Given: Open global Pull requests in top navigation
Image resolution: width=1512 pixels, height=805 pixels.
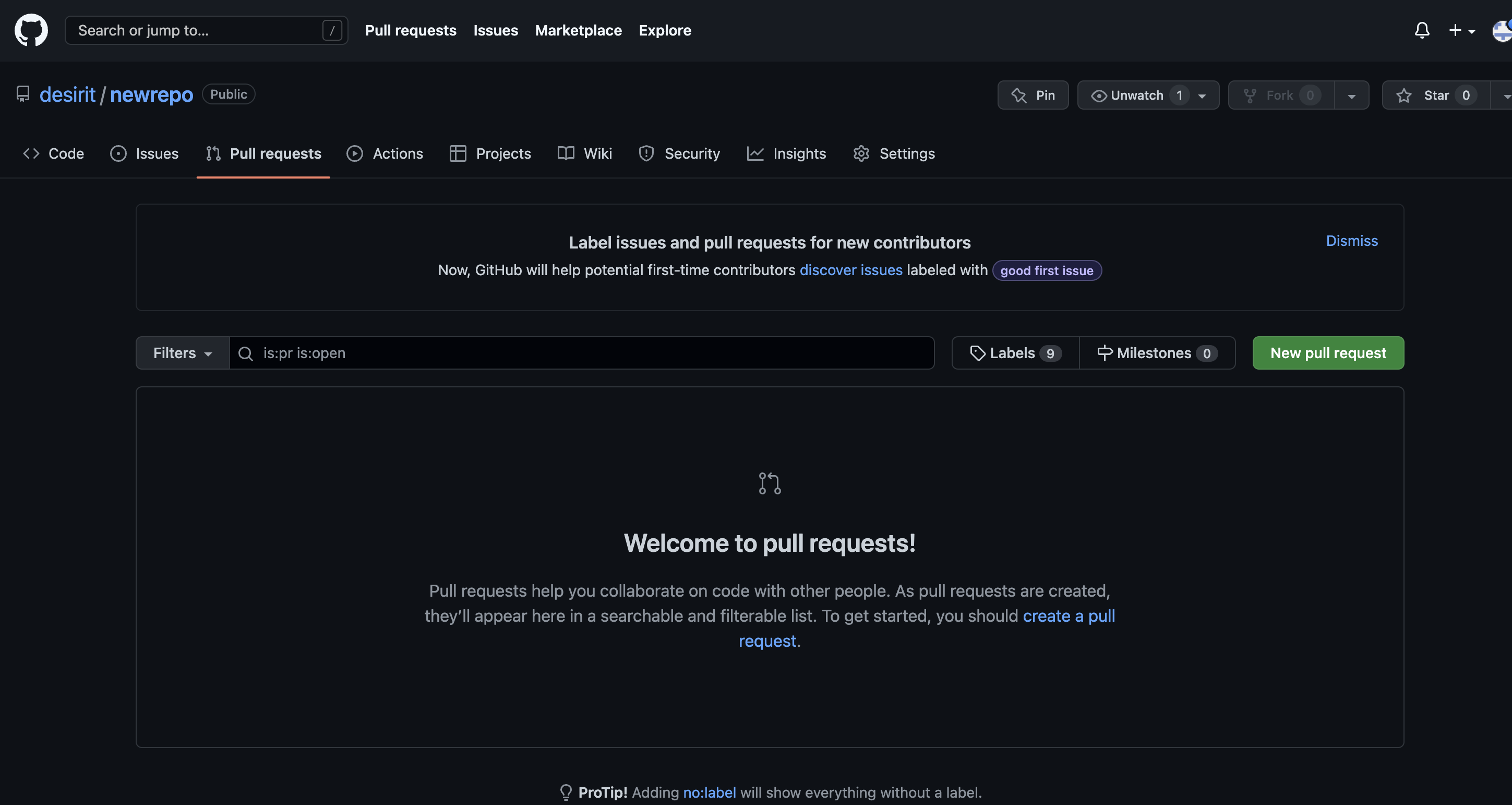Looking at the screenshot, I should (x=410, y=30).
